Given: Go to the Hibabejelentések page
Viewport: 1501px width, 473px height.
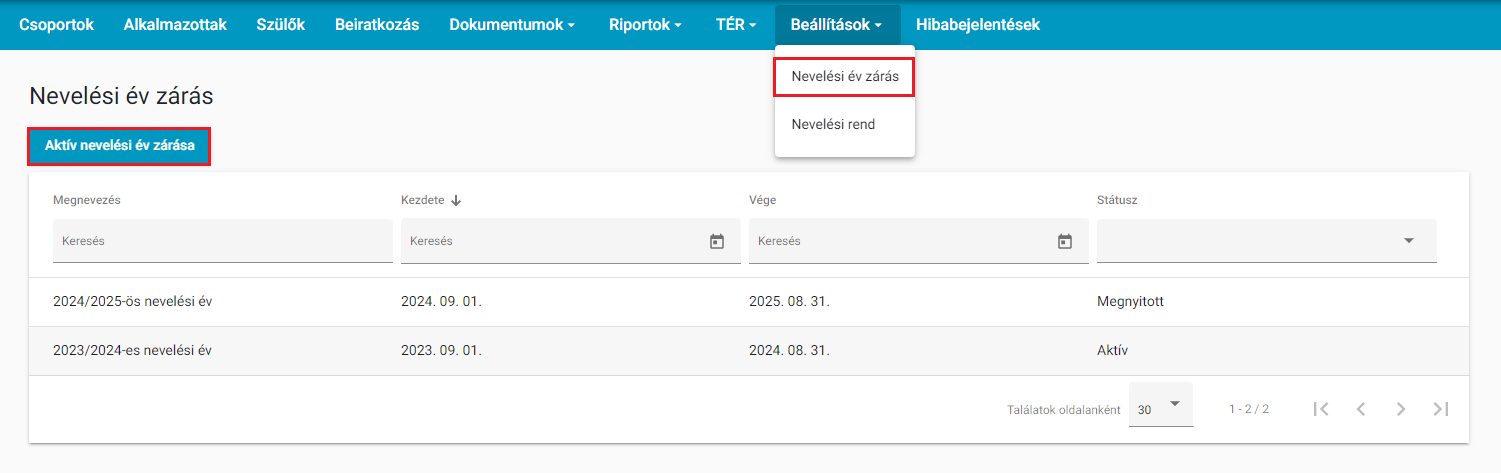Looking at the screenshot, I should click(978, 25).
